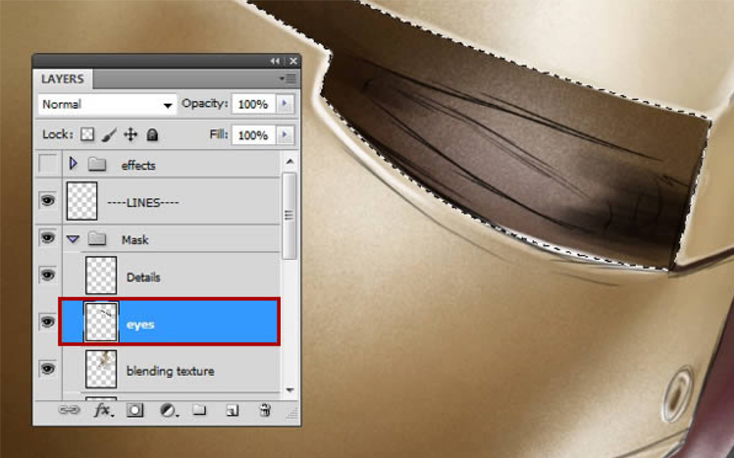This screenshot has height=458, width=734.
Task: Collapse the Mask group triangle
Action: point(73,239)
